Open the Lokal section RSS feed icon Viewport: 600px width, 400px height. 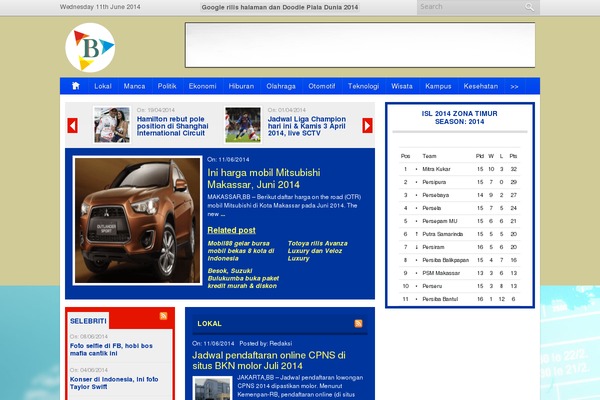359,323
